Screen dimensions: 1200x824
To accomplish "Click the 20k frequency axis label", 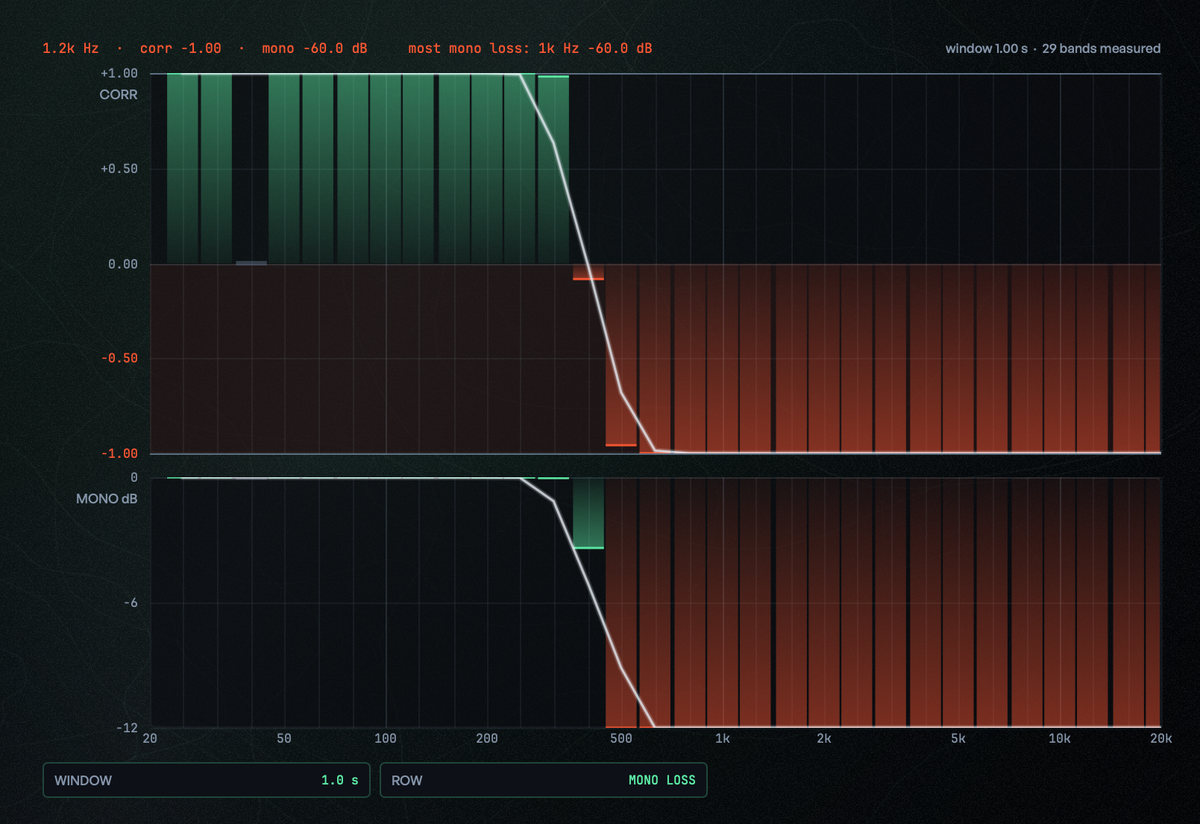I will click(x=1160, y=739).
